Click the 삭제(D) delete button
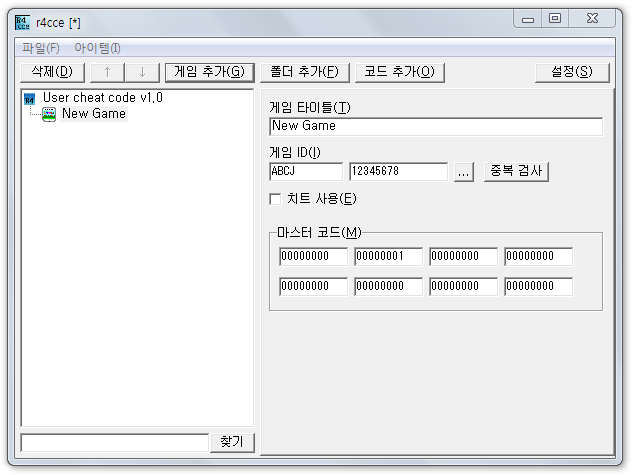 pos(52,72)
